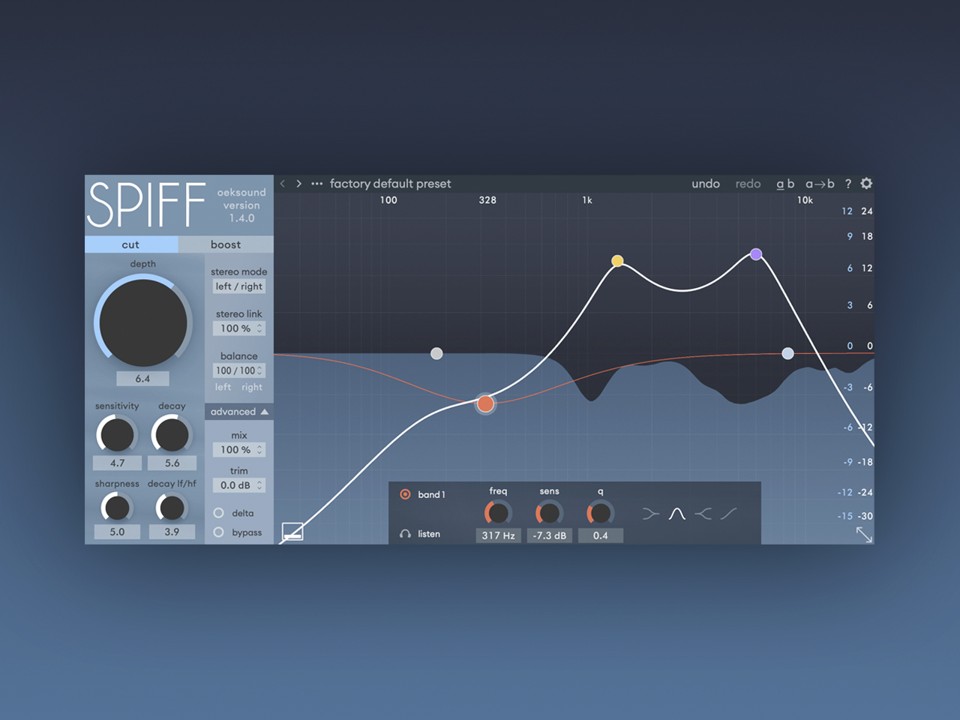Select the leftmost low-shelf filter shape icon
This screenshot has width=960, height=720.
click(651, 512)
